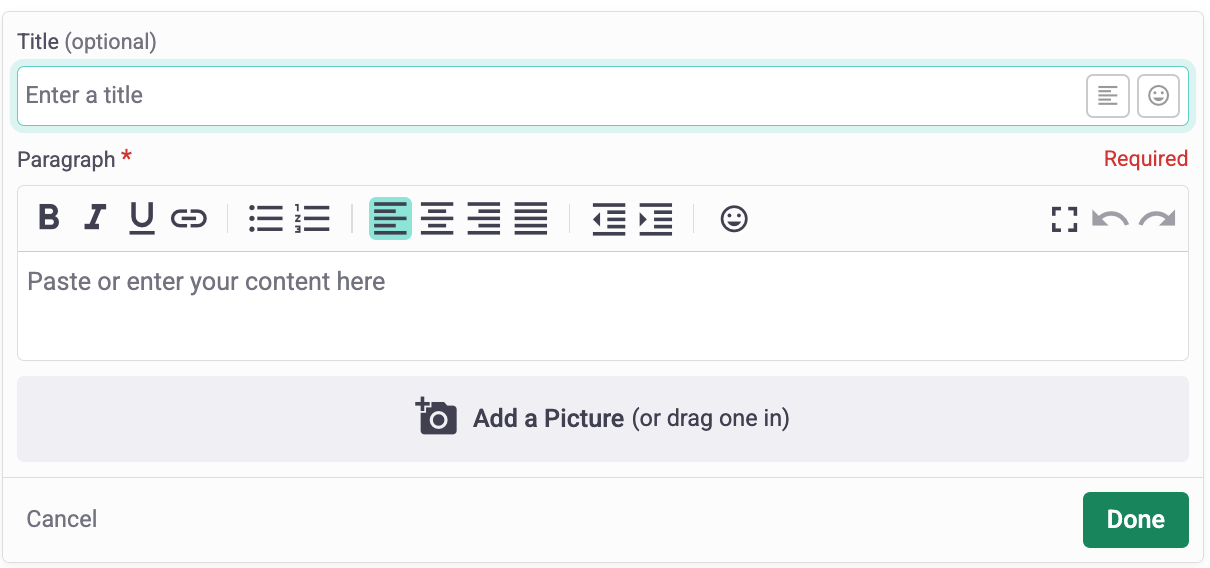Screen dimensions: 1210x568
Task: Toggle bold formatting
Action: (x=48, y=217)
